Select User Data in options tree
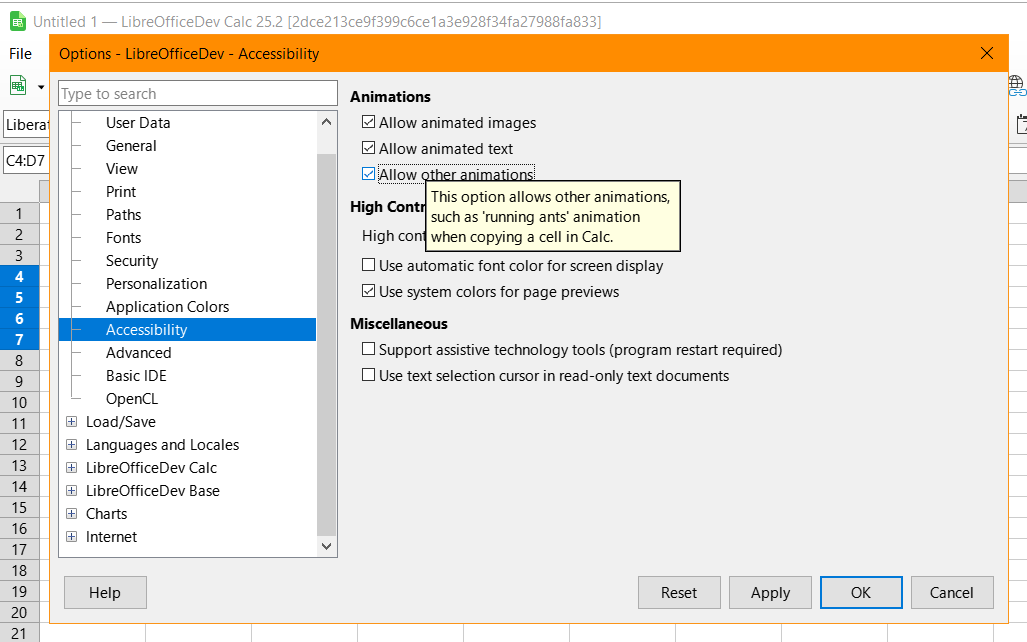The image size is (1027, 642). [x=138, y=123]
